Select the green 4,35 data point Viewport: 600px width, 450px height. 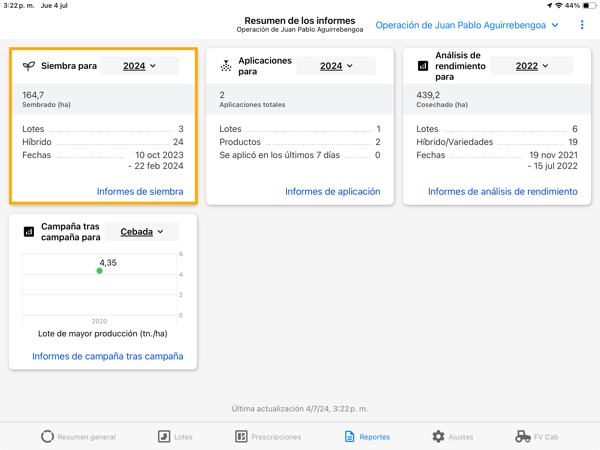(x=99, y=271)
